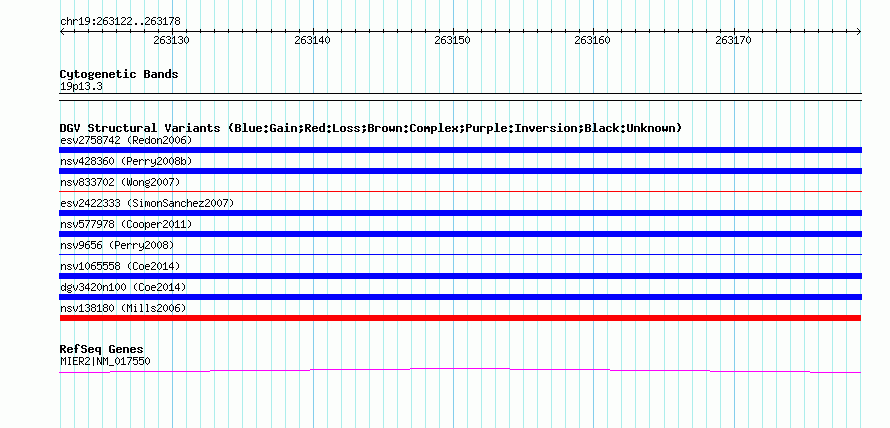The height and width of the screenshot is (428, 890).
Task: Click the DGV Structural Variants track title
Action: 371,128
